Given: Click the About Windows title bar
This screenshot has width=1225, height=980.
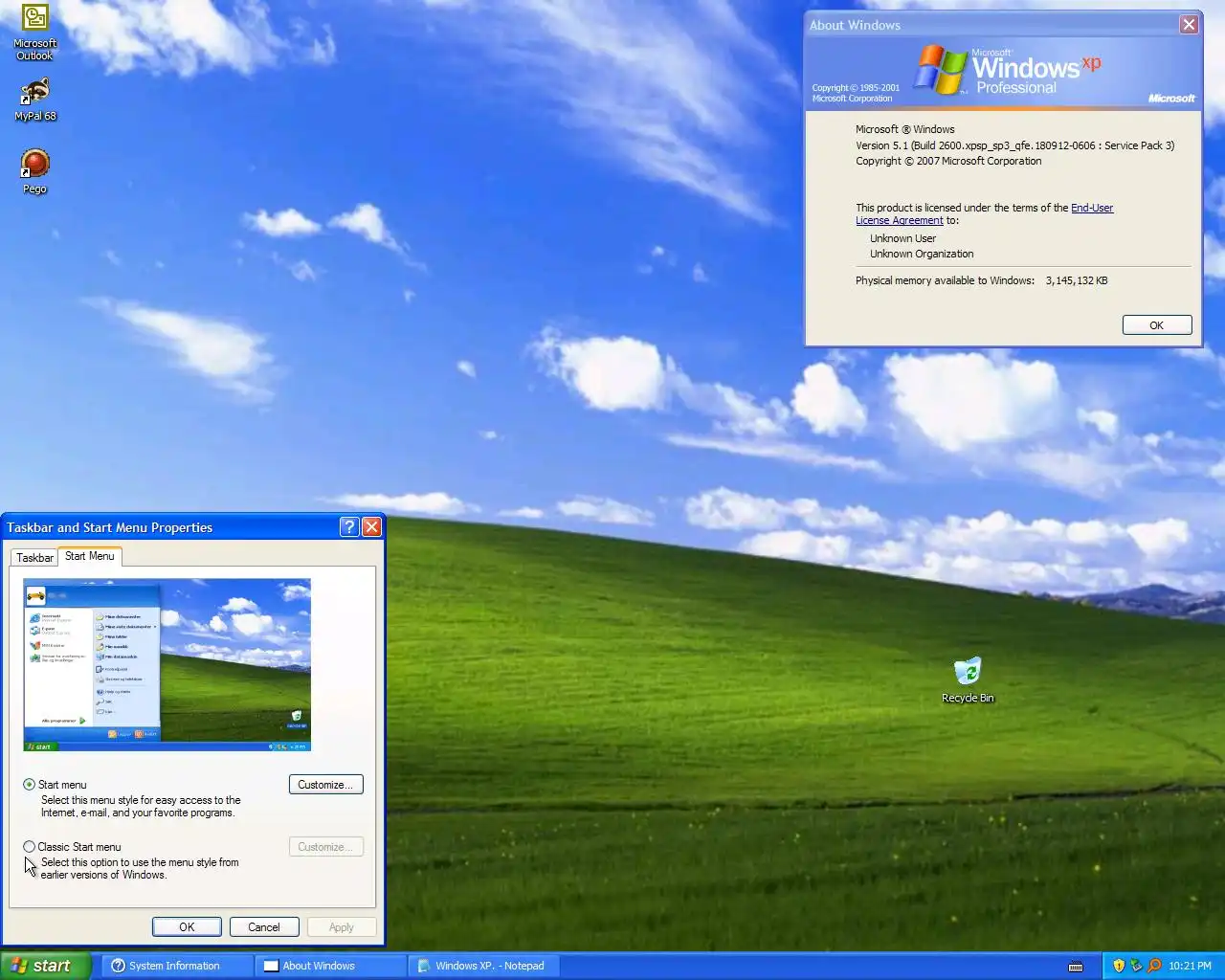Looking at the screenshot, I should point(991,25).
